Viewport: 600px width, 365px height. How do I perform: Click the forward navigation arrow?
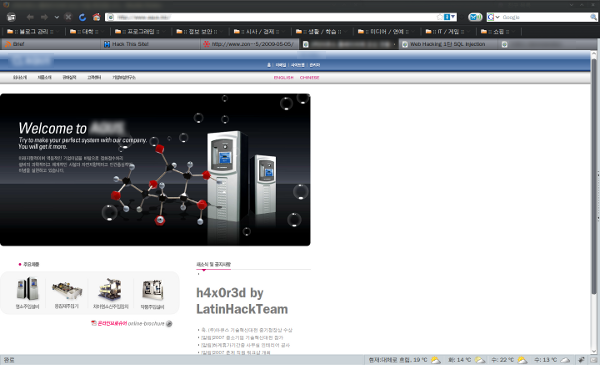click(x=44, y=17)
